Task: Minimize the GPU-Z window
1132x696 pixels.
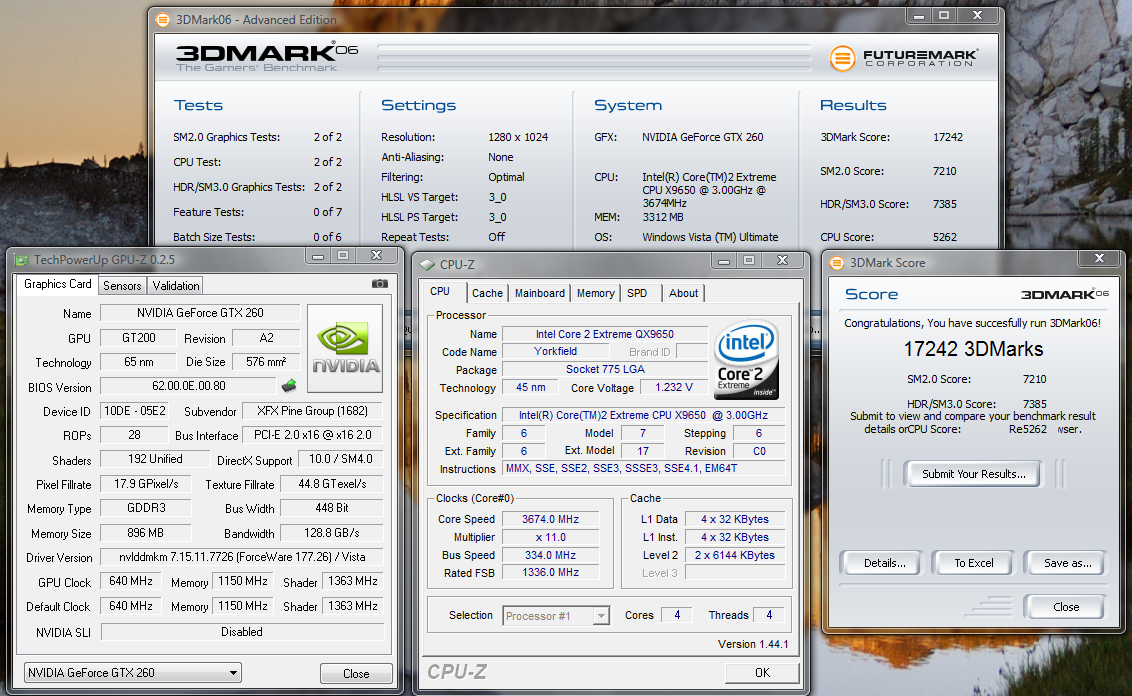Action: (318, 256)
